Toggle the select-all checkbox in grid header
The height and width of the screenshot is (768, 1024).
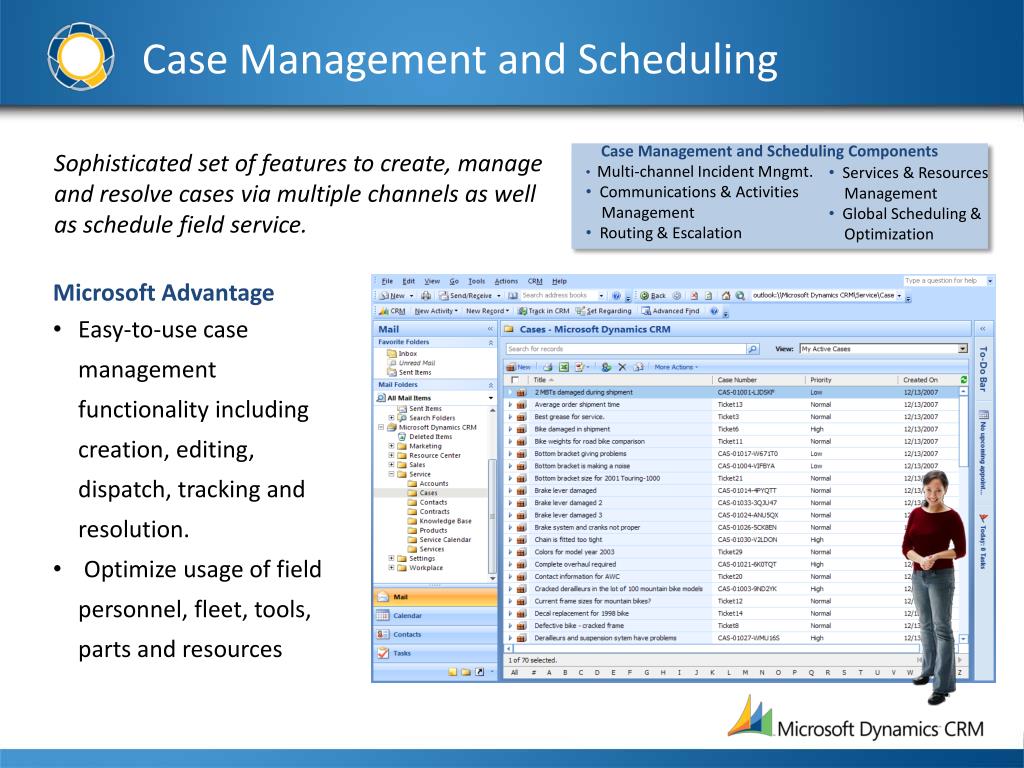coord(515,379)
